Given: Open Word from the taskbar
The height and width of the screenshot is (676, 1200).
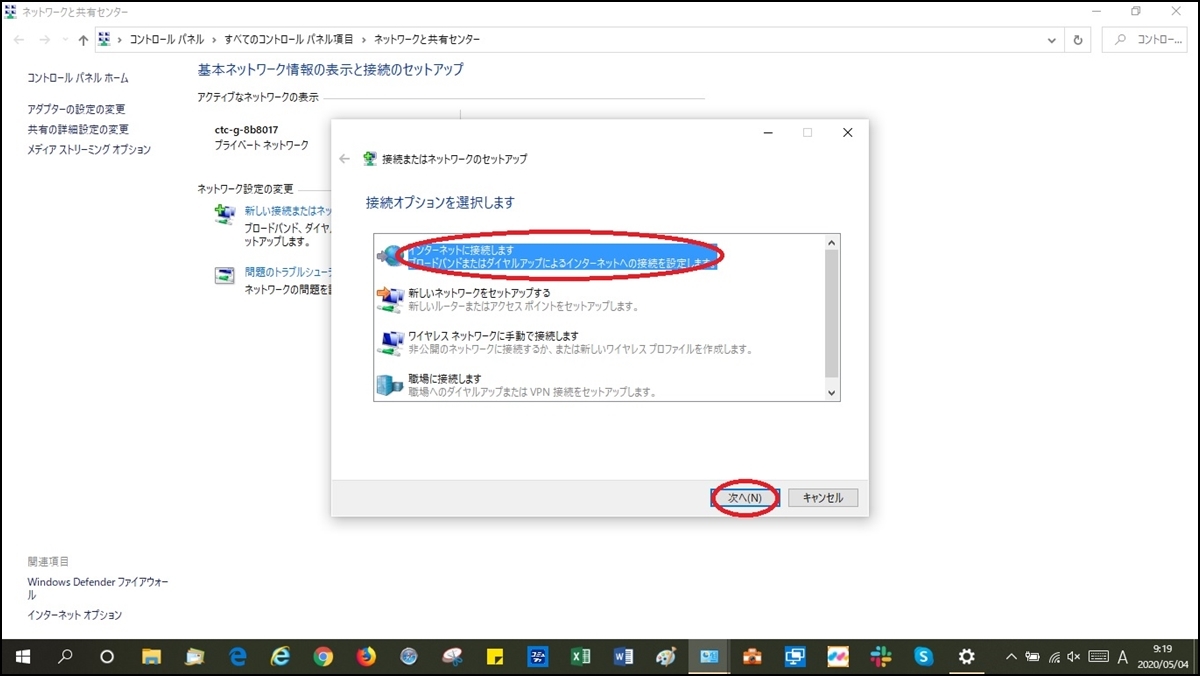Looking at the screenshot, I should click(622, 657).
